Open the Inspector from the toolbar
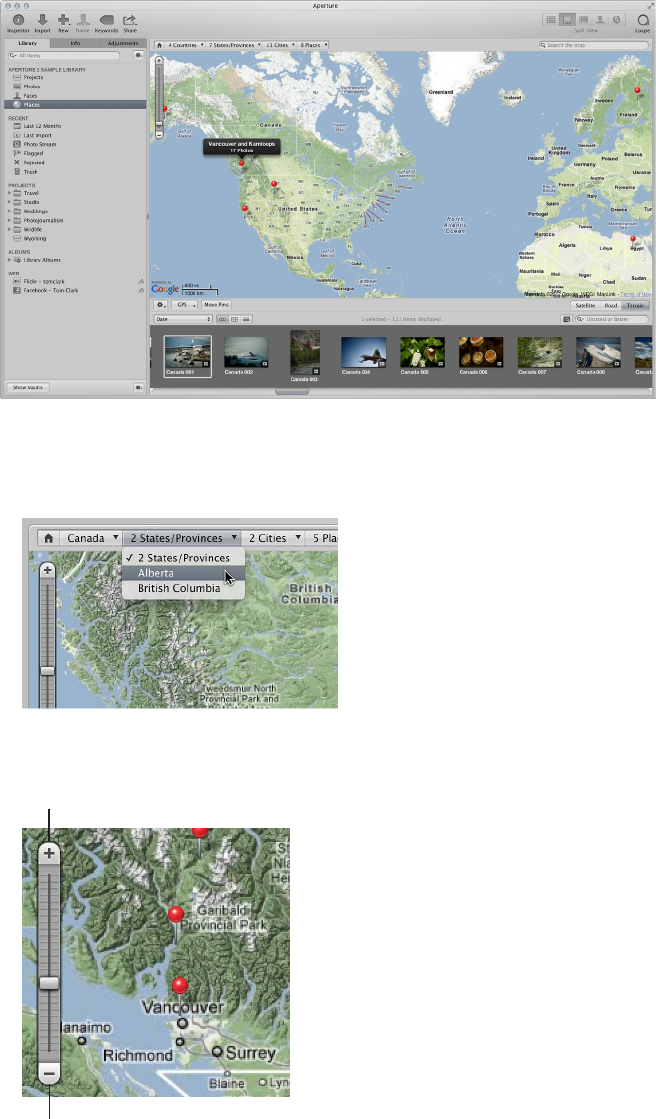Screen dimensions: 656x1119 (x=19, y=23)
